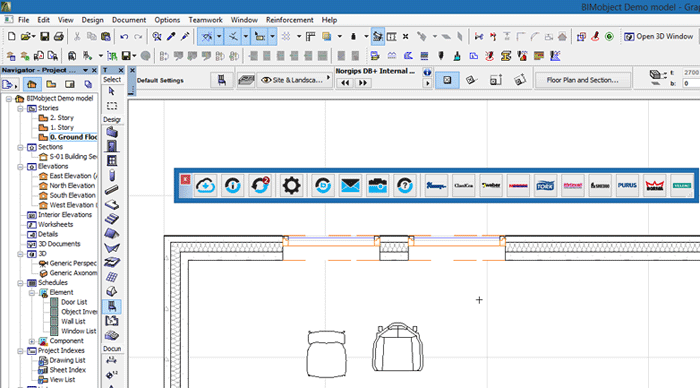Switch Navigator to Publisher Sets icon
The image size is (700, 388).
click(88, 84)
